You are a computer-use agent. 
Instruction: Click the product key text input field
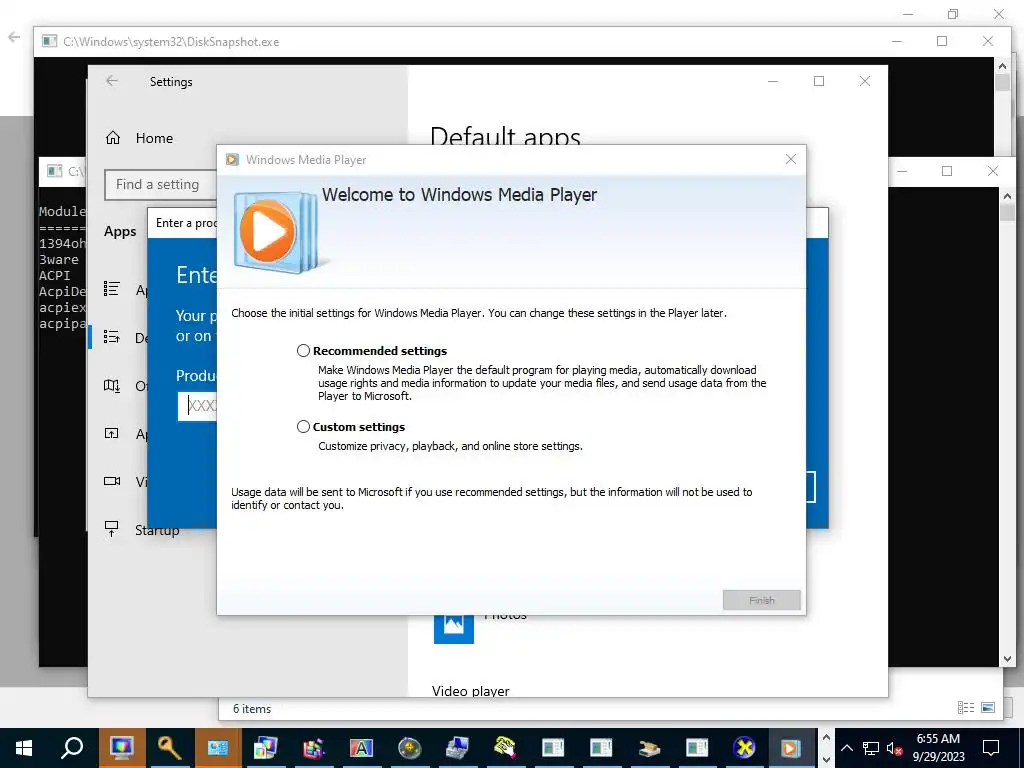(197, 406)
